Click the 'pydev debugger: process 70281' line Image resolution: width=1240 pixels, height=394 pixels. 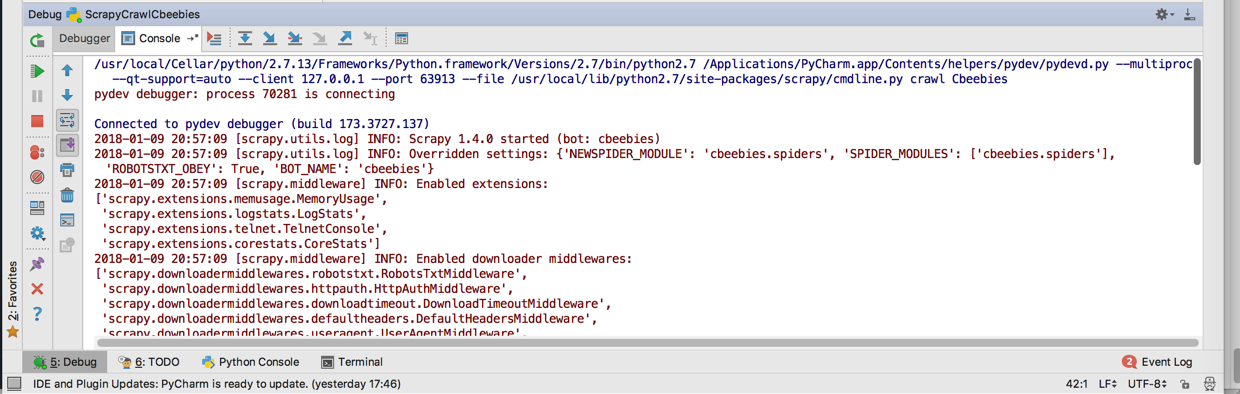(x=244, y=94)
